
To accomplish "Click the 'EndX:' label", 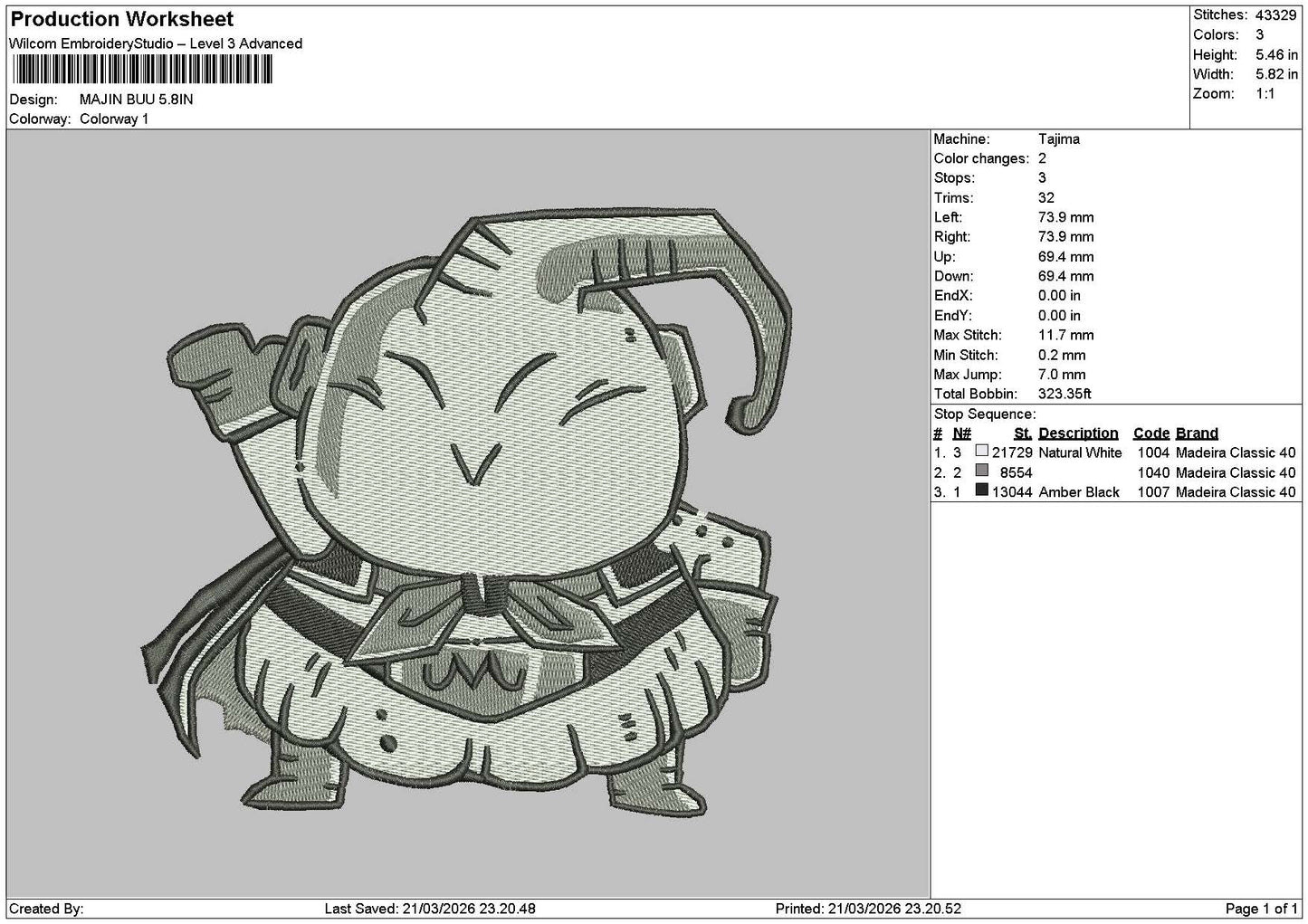I will pyautogui.click(x=953, y=296).
